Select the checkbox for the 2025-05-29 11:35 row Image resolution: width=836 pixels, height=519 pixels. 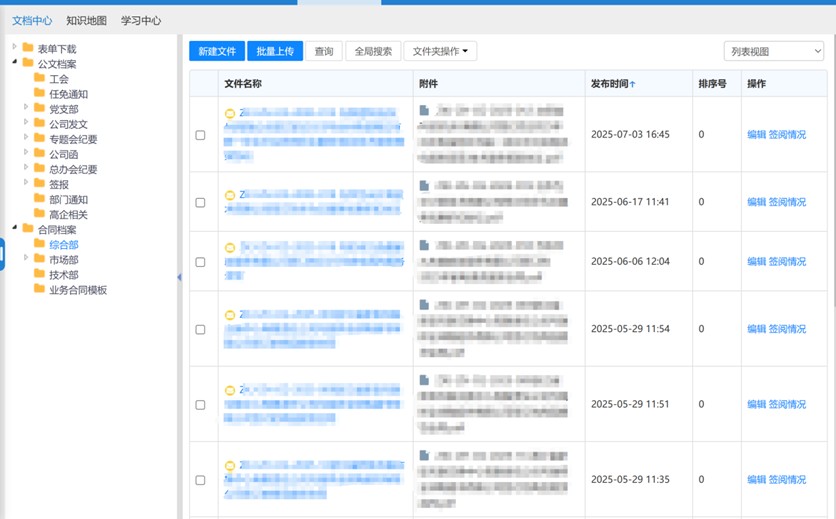[200, 480]
